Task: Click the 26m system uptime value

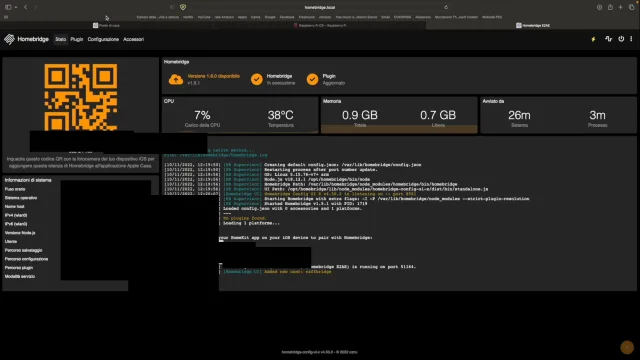Action: [x=519, y=115]
